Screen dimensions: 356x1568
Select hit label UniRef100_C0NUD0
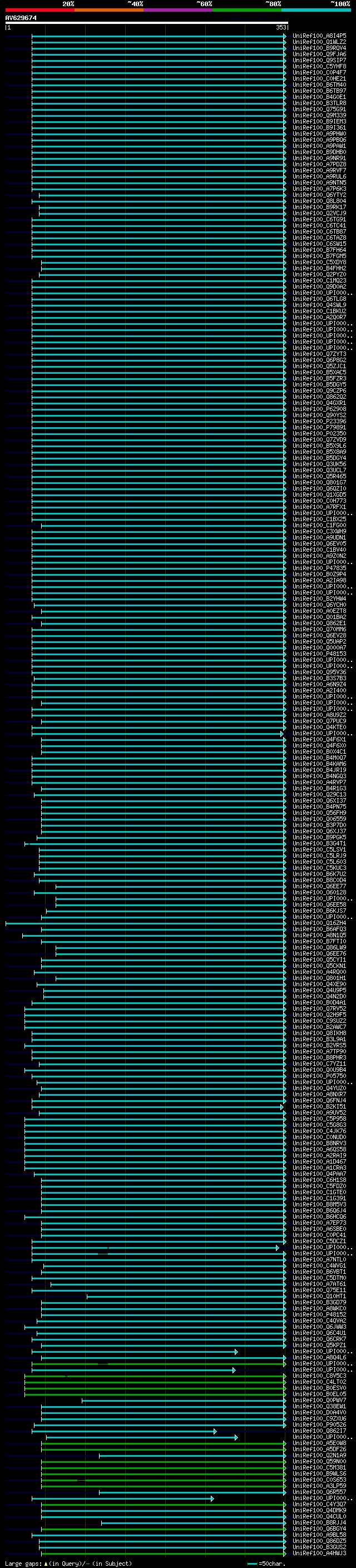tap(319, 1136)
